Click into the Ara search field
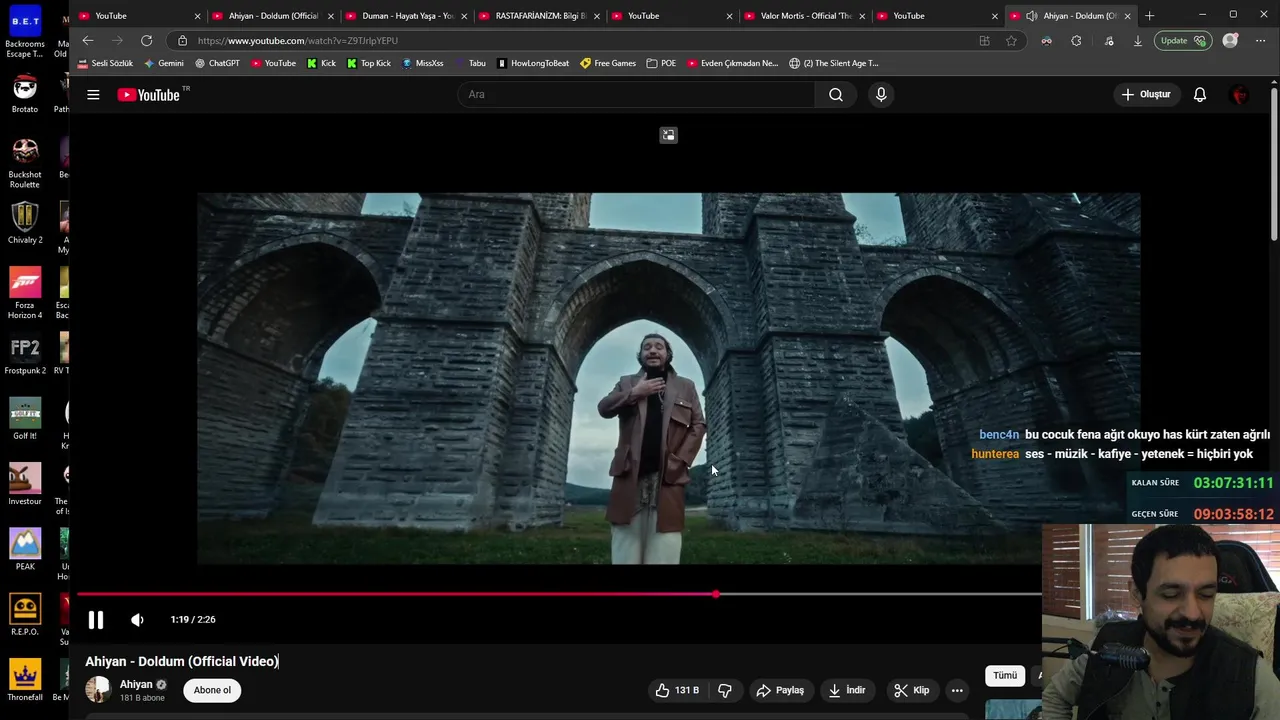 (637, 95)
